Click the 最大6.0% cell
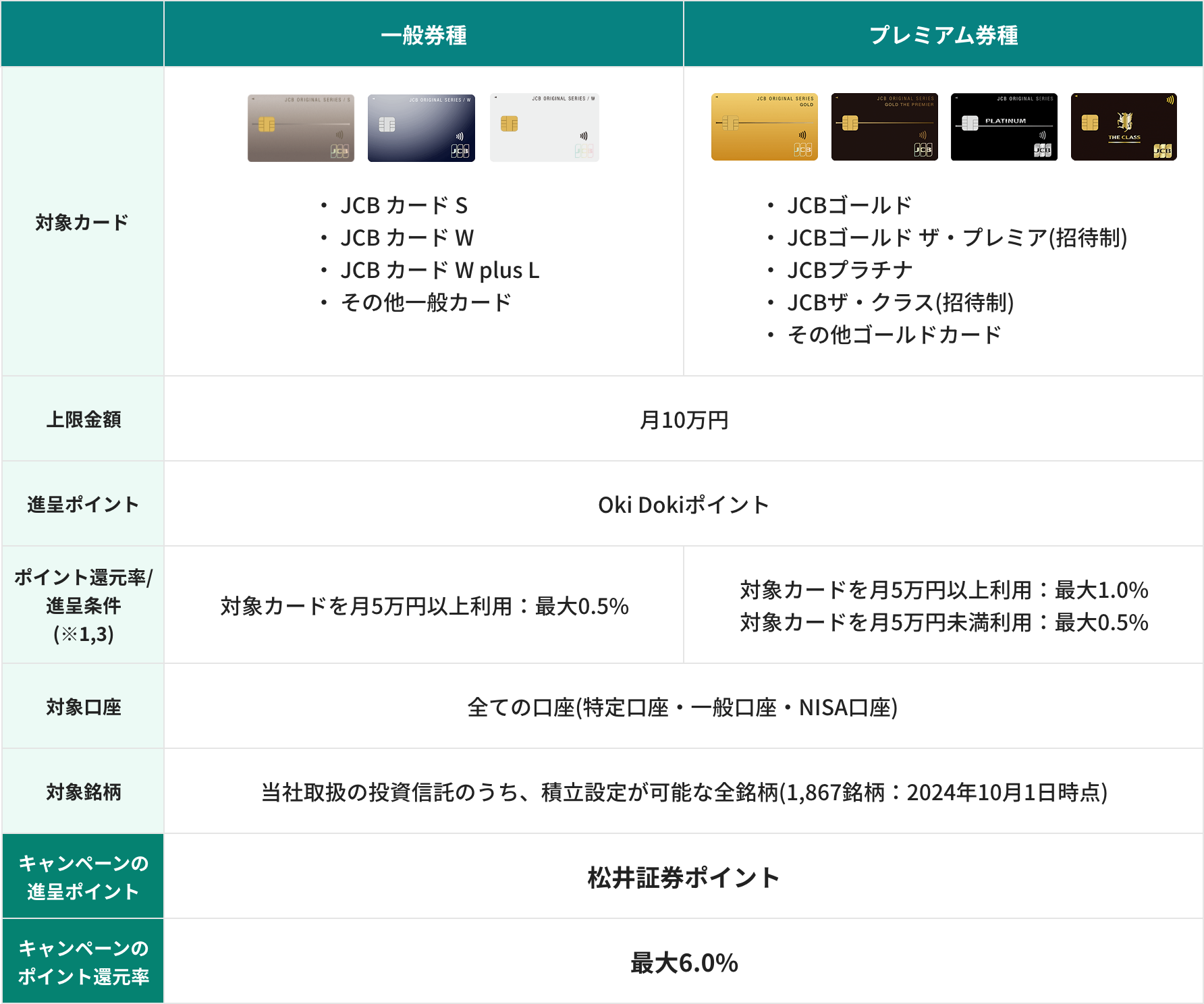Image resolution: width=1204 pixels, height=1004 pixels. [684, 962]
